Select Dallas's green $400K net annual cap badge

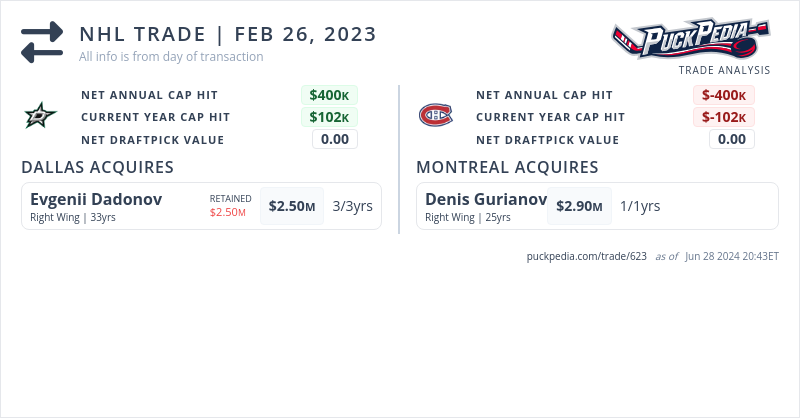pos(329,95)
